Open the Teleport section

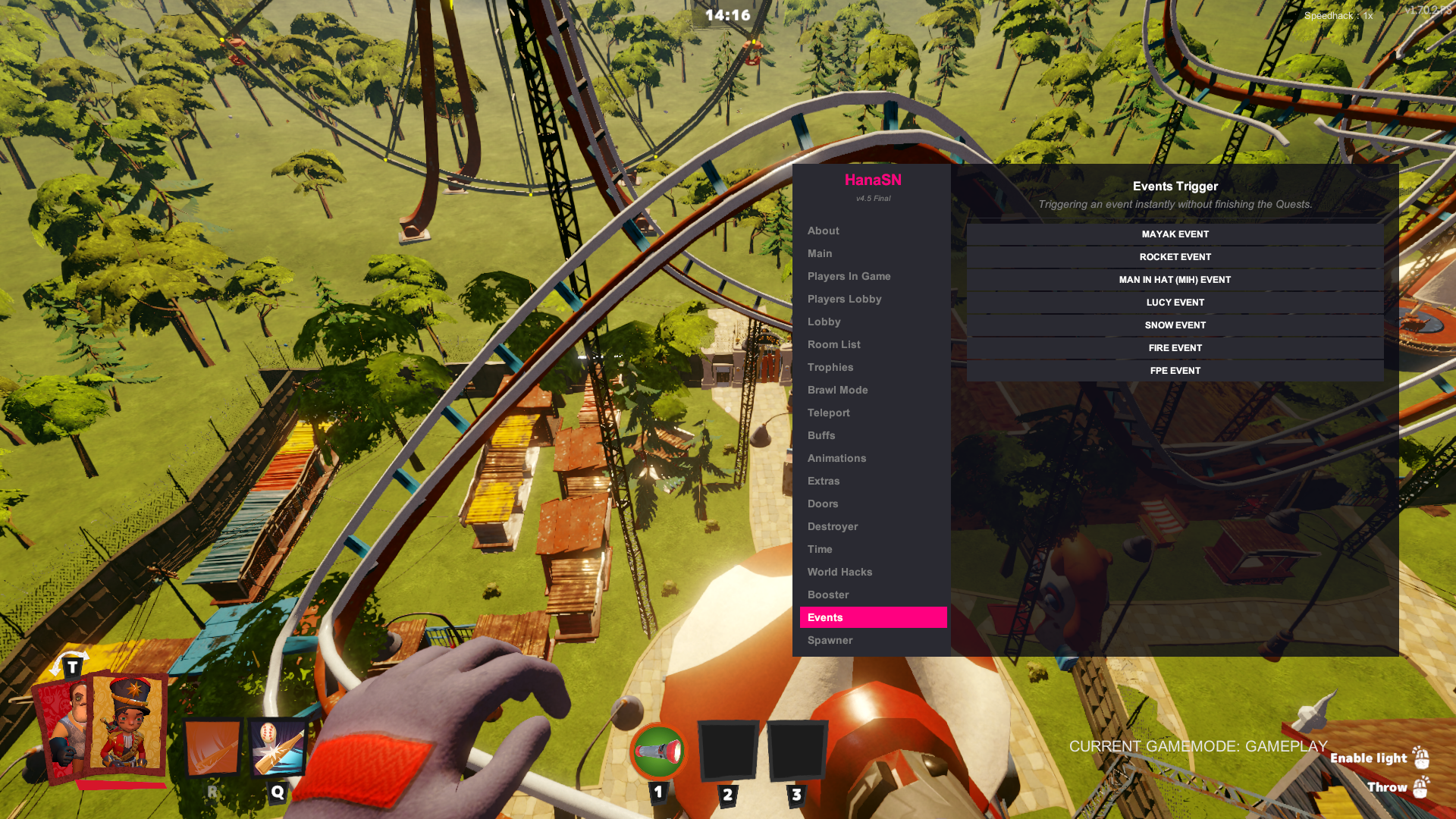873,413
